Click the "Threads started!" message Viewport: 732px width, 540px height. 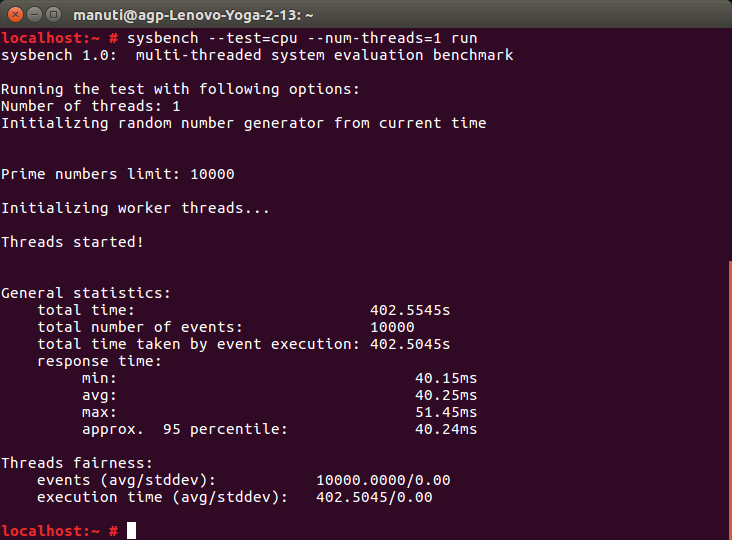[72, 242]
